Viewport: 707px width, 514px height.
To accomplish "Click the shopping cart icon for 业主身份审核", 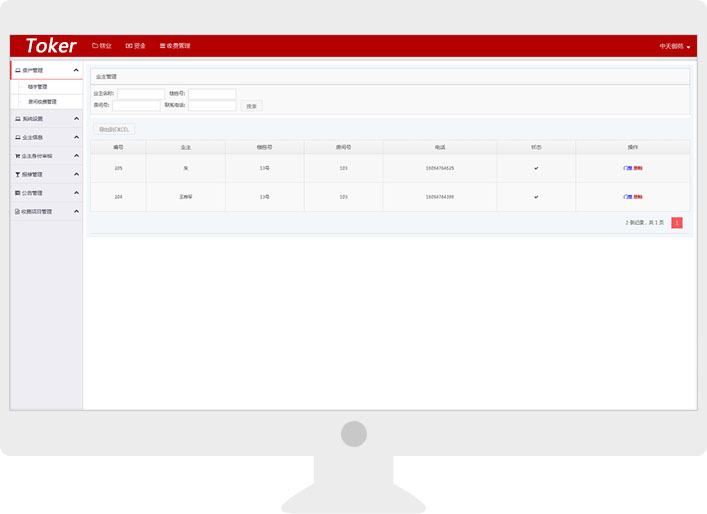I will click(x=17, y=156).
